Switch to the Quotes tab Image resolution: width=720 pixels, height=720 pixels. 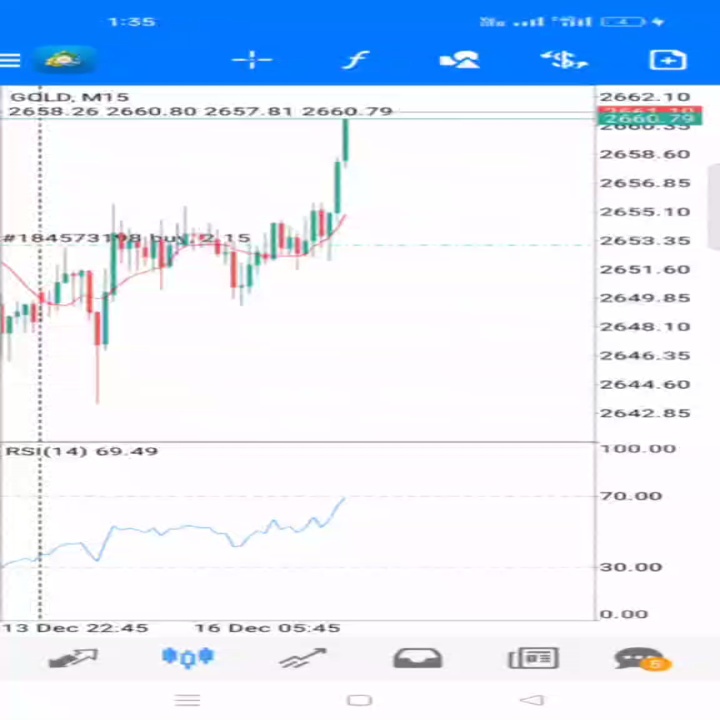(73, 658)
